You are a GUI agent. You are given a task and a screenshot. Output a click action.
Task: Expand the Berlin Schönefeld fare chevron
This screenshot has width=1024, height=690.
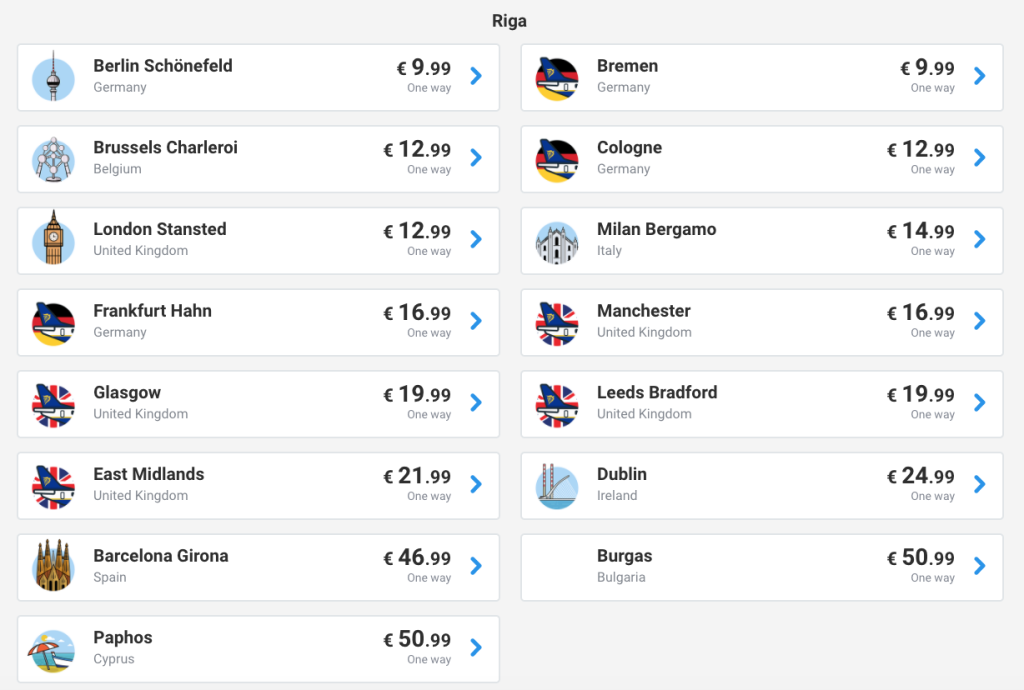tap(476, 76)
